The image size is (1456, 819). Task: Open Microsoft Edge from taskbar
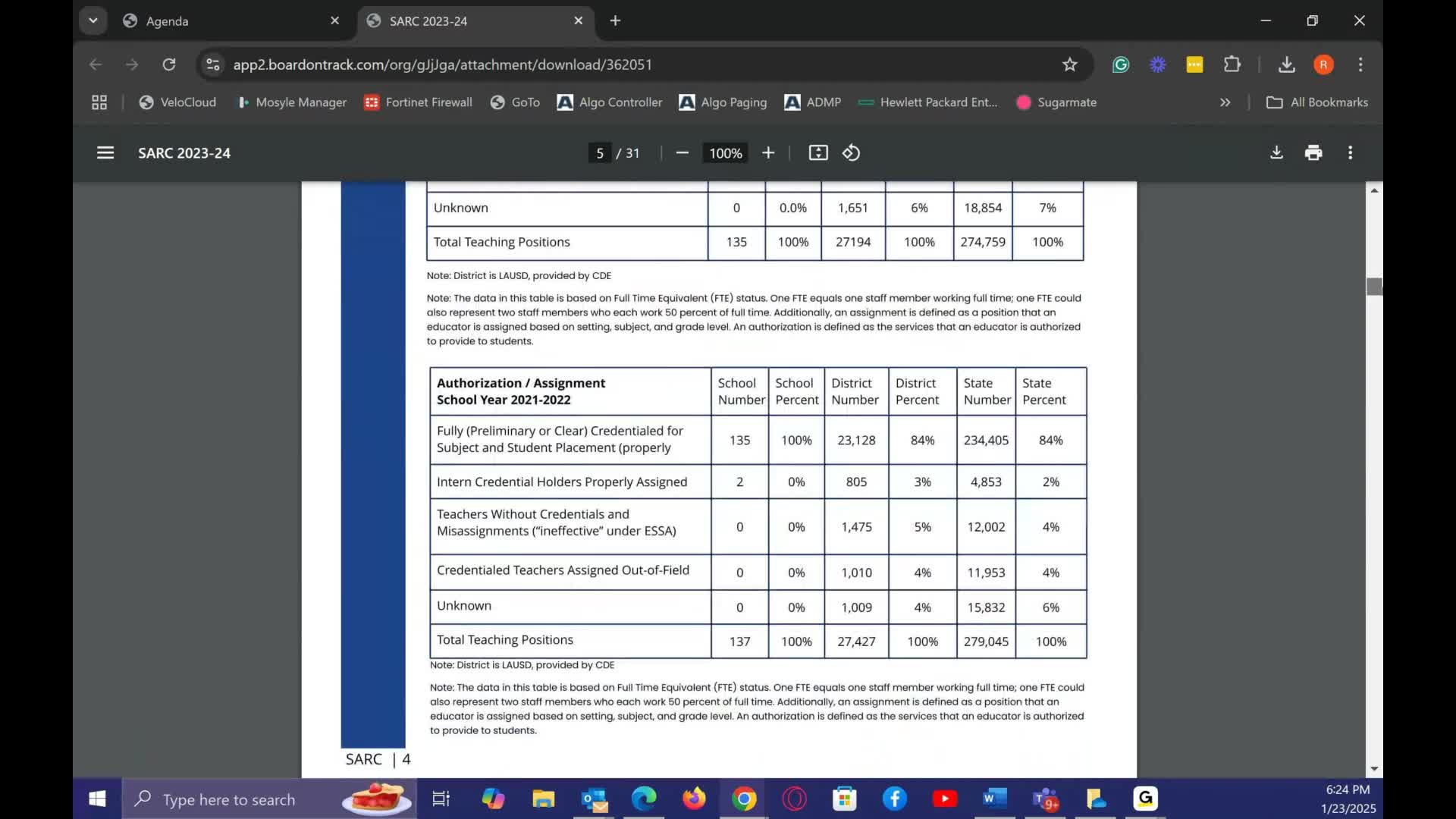(x=644, y=799)
